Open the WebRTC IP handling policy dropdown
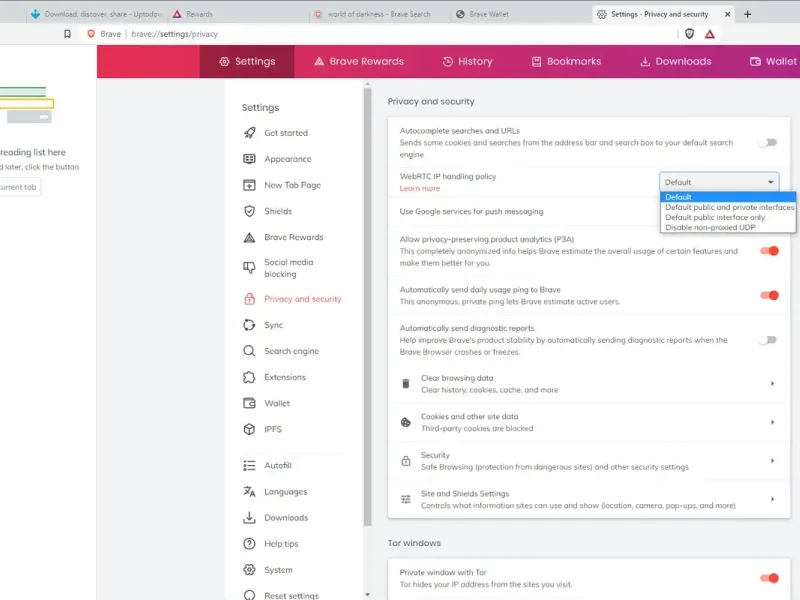 click(719, 182)
